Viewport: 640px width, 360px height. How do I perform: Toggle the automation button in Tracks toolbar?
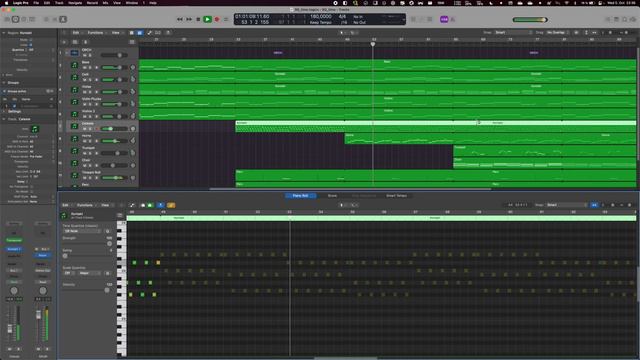(149, 33)
